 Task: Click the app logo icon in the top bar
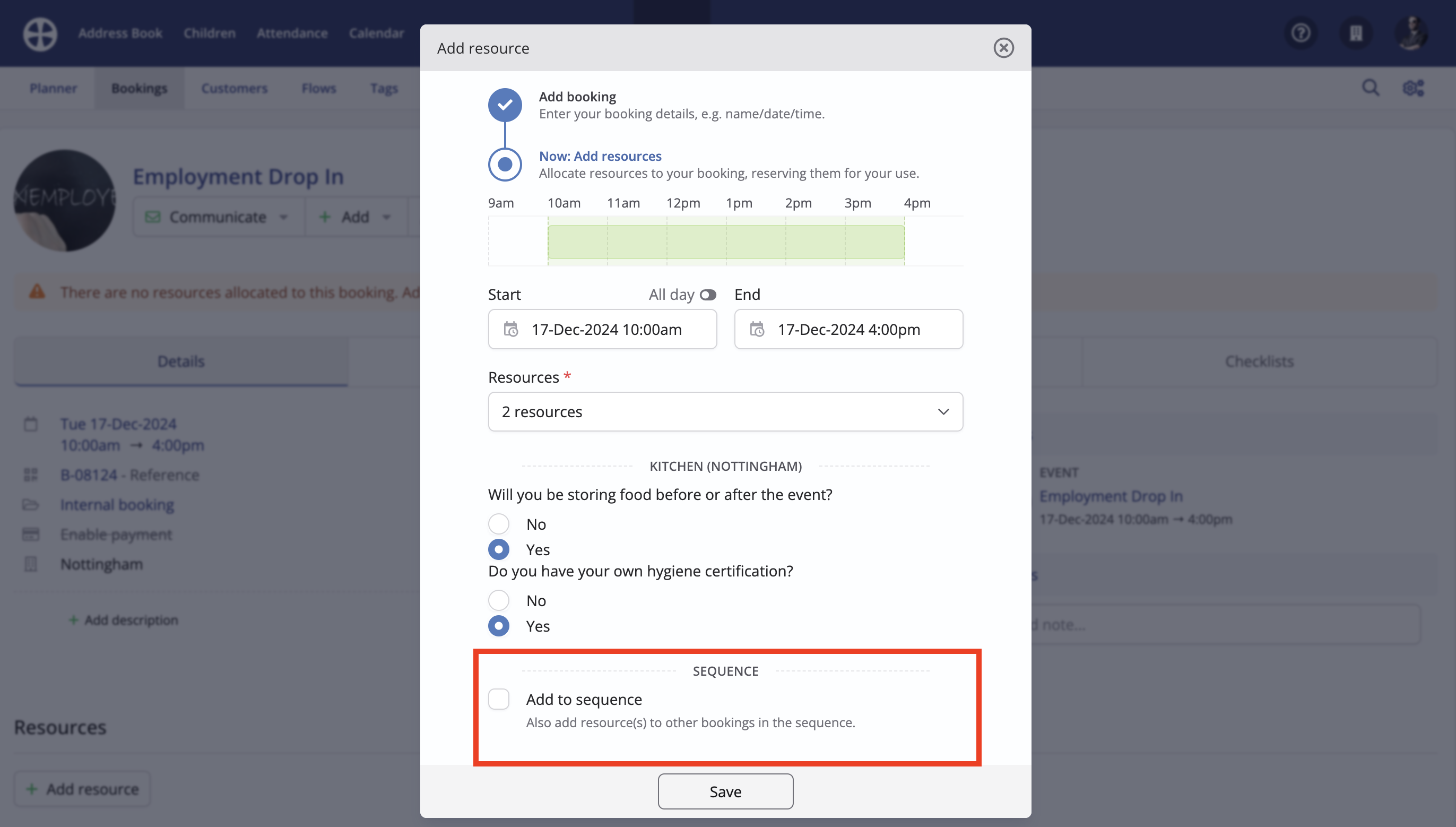point(40,33)
